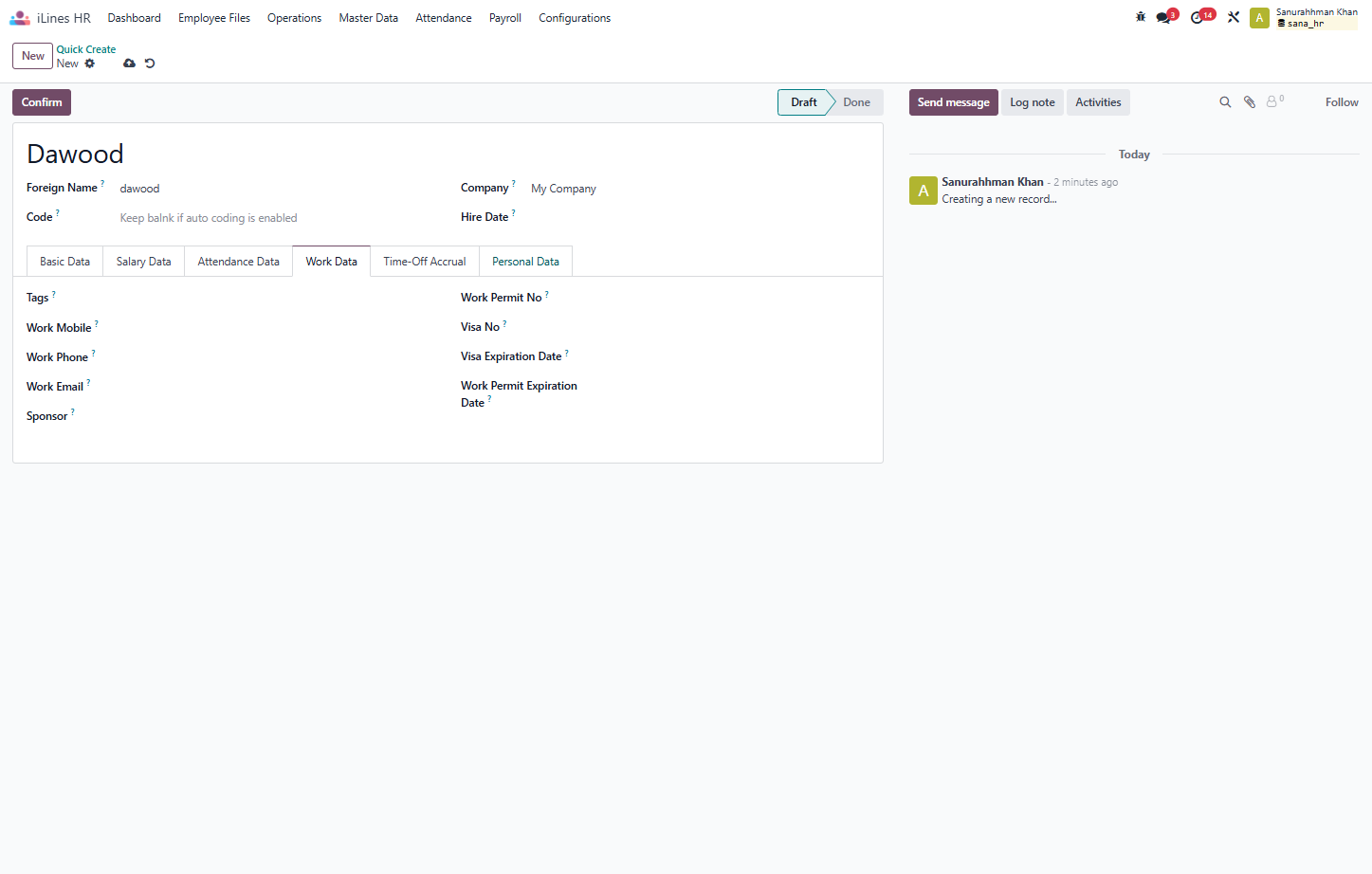Click the Send message button

click(953, 102)
